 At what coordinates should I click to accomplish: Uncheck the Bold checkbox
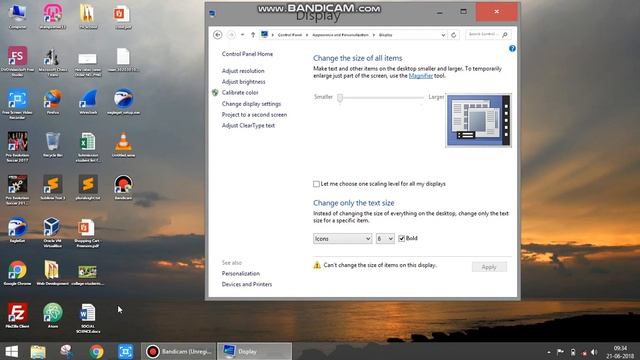click(402, 238)
